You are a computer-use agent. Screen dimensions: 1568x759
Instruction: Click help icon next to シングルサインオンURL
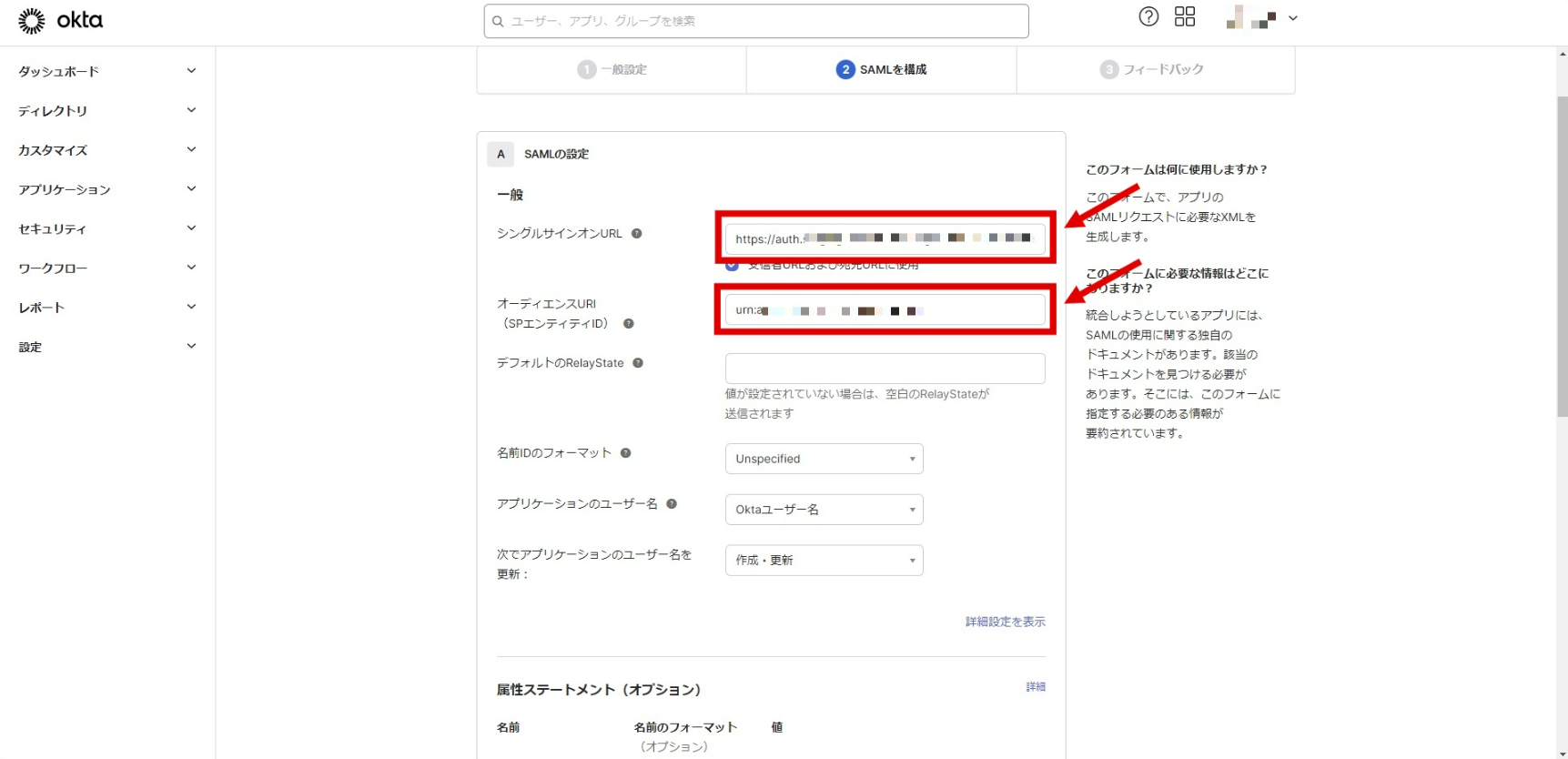(637, 234)
